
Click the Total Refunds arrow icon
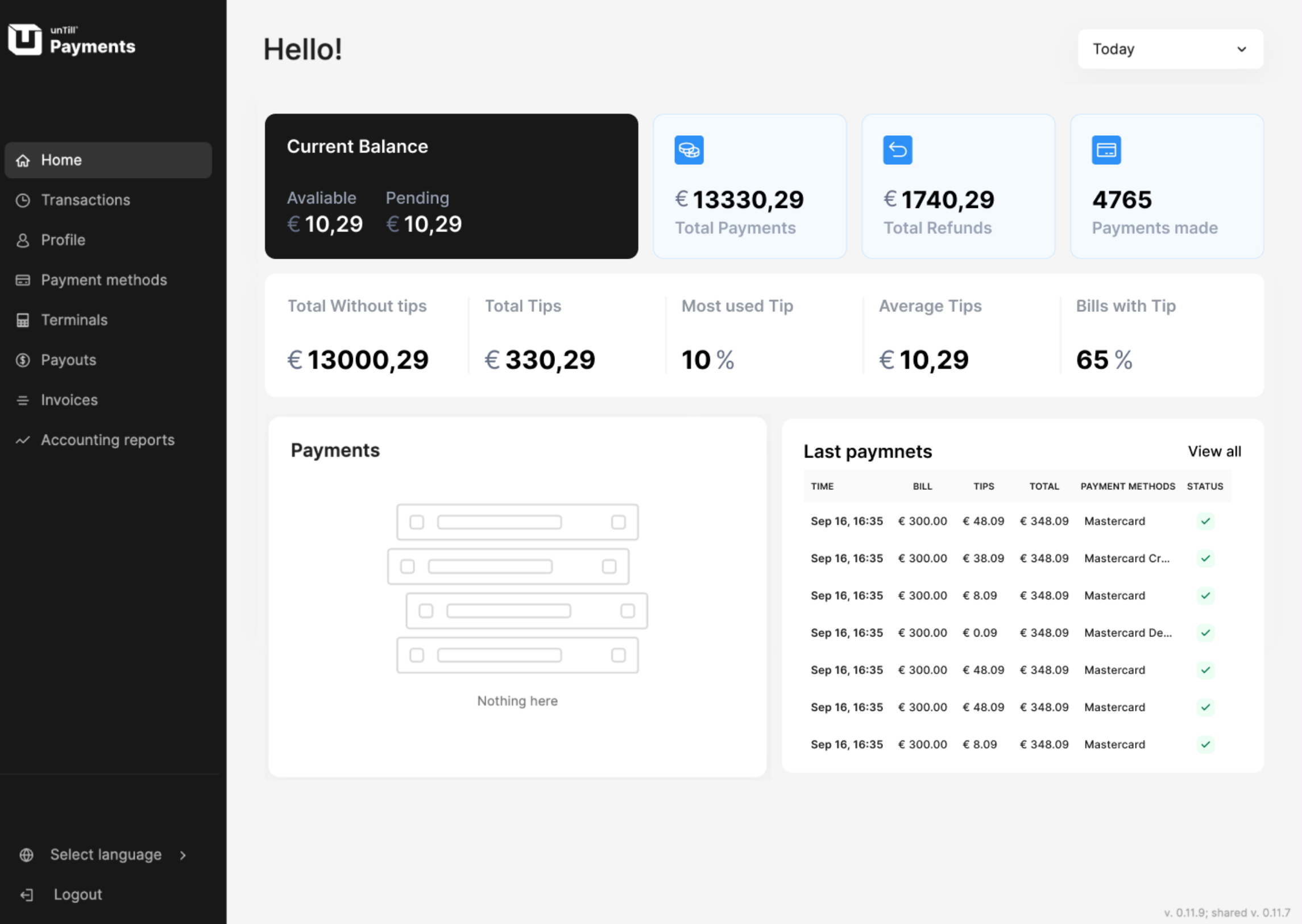(897, 150)
